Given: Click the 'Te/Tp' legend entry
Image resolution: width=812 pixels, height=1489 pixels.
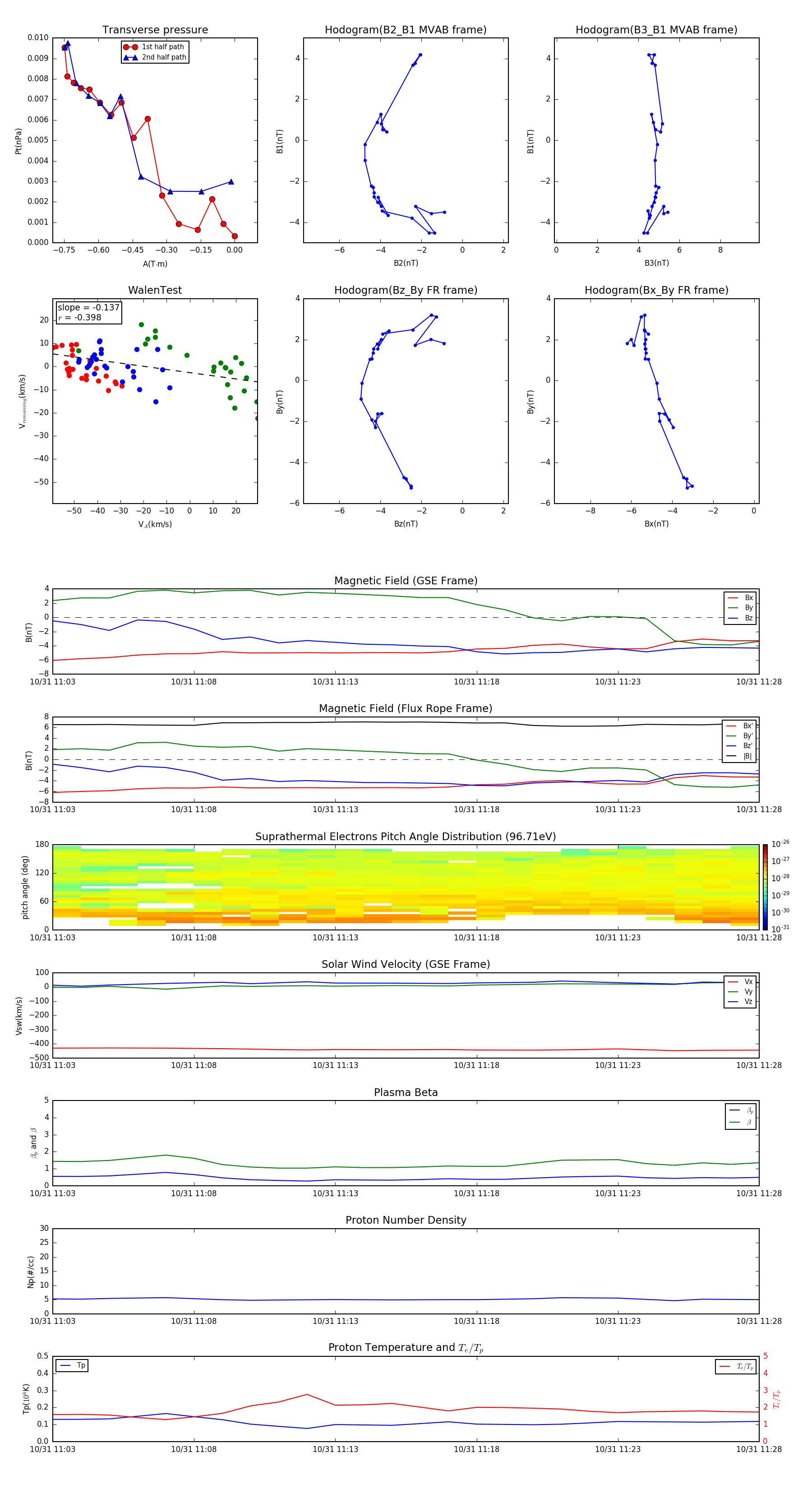Looking at the screenshot, I should tap(736, 1366).
